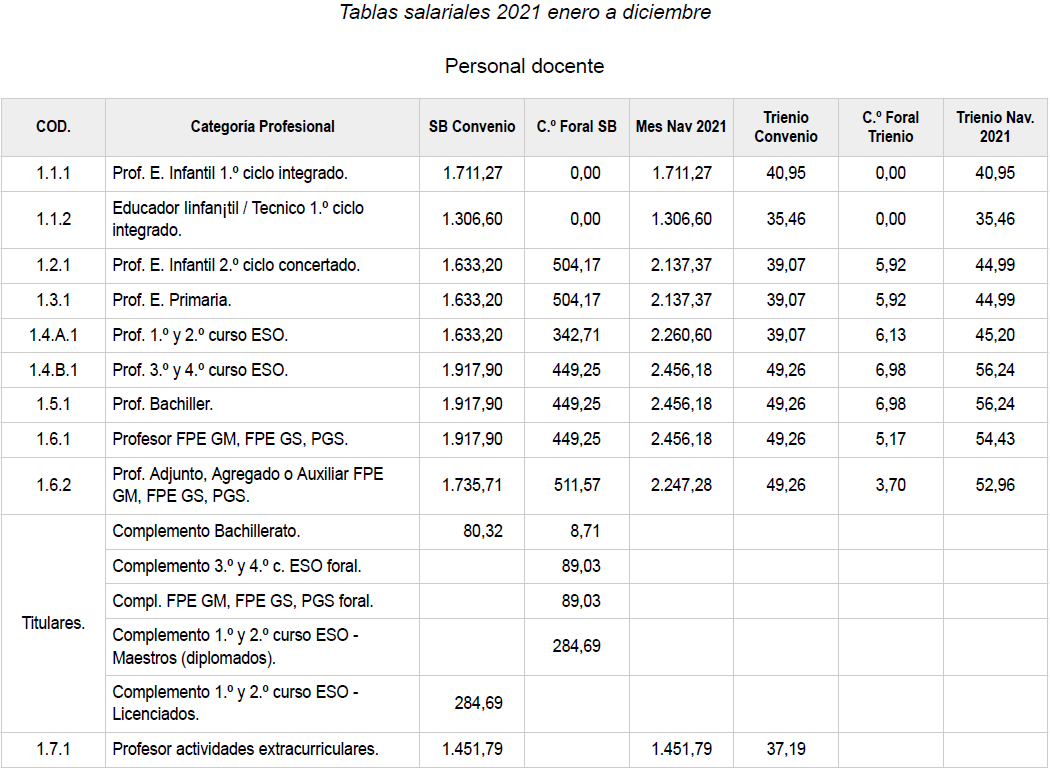Select the 'Mes Nav 2021' column header
Viewport: 1050px width, 770px height.
coord(680,127)
